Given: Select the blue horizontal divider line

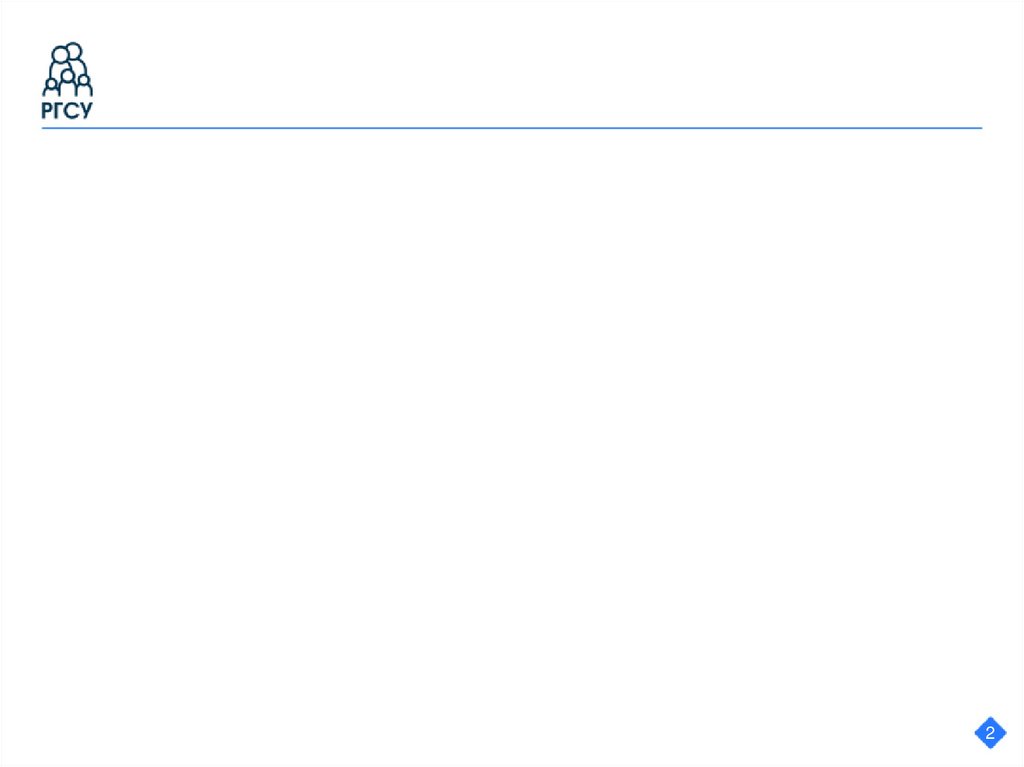Looking at the screenshot, I should [x=512, y=128].
